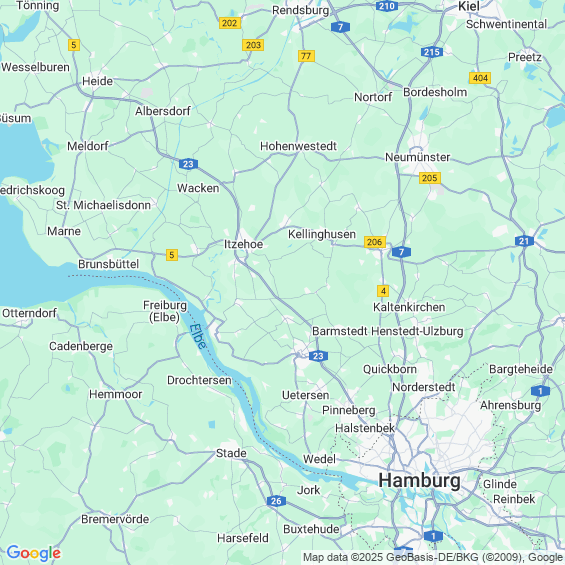Click the yellow 4 road shield near Kaltenkirchen
Screen dimensions: 565x565
pyautogui.click(x=383, y=291)
